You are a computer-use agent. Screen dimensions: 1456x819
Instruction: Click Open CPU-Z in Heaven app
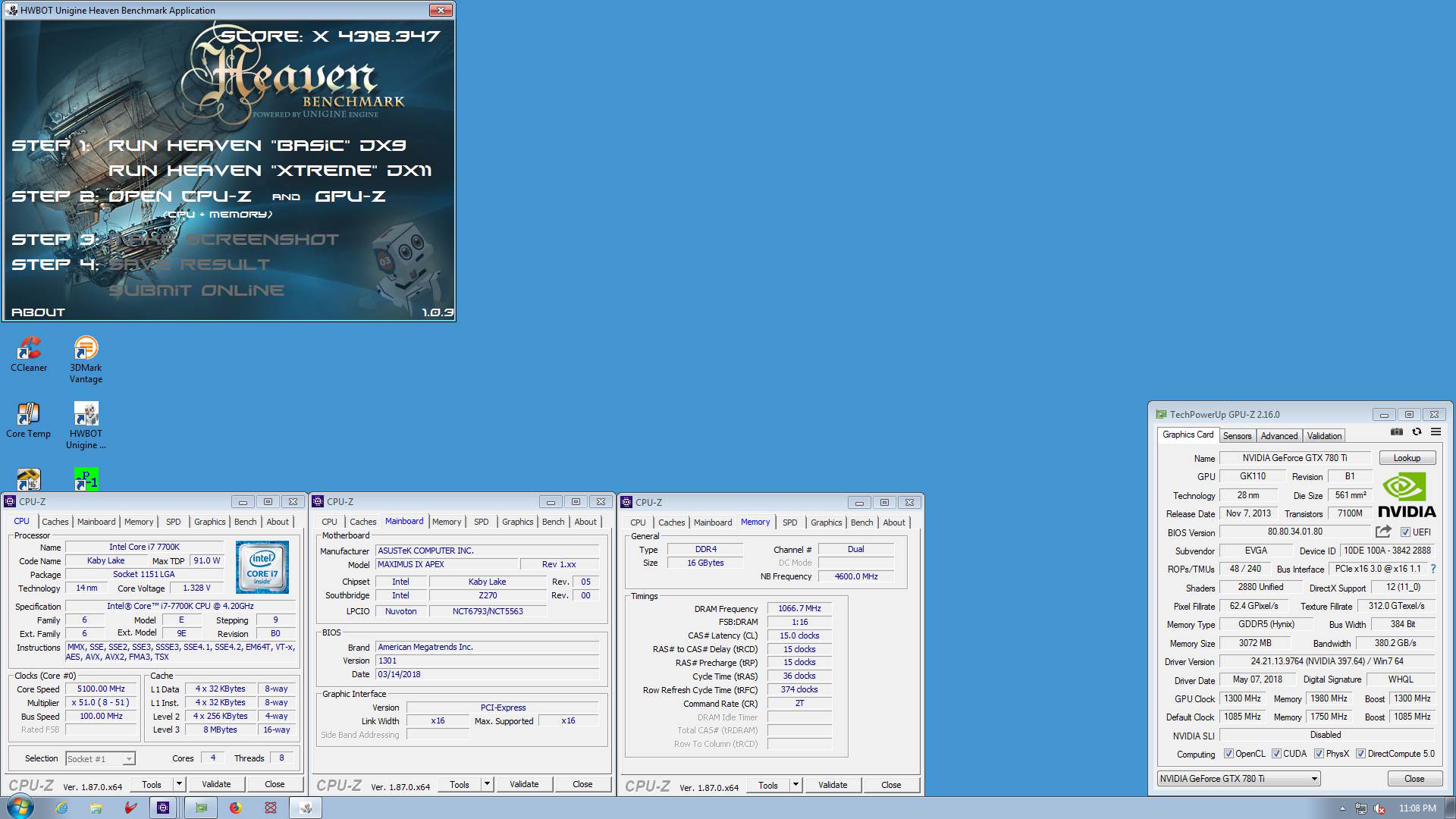tap(180, 196)
